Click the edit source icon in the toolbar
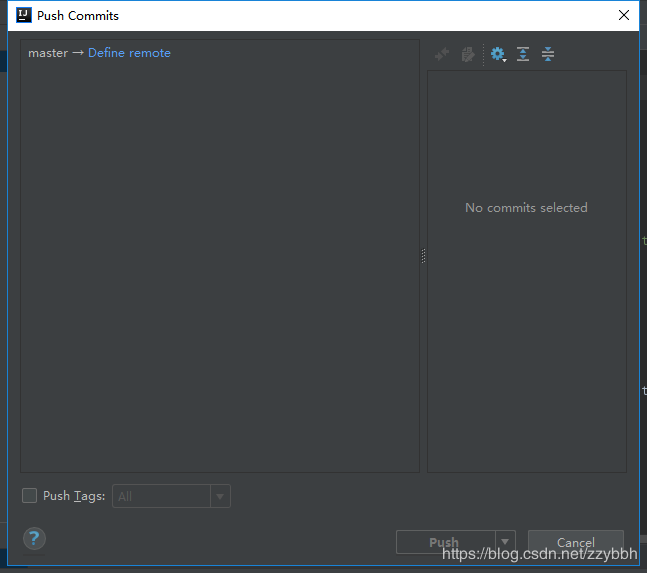 pos(468,54)
